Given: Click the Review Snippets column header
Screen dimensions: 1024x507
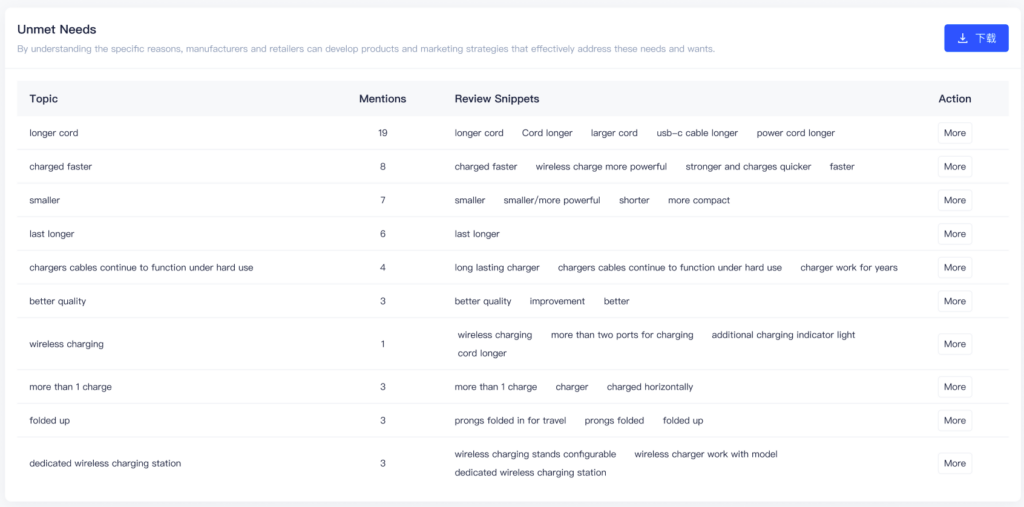Looking at the screenshot, I should (x=497, y=99).
